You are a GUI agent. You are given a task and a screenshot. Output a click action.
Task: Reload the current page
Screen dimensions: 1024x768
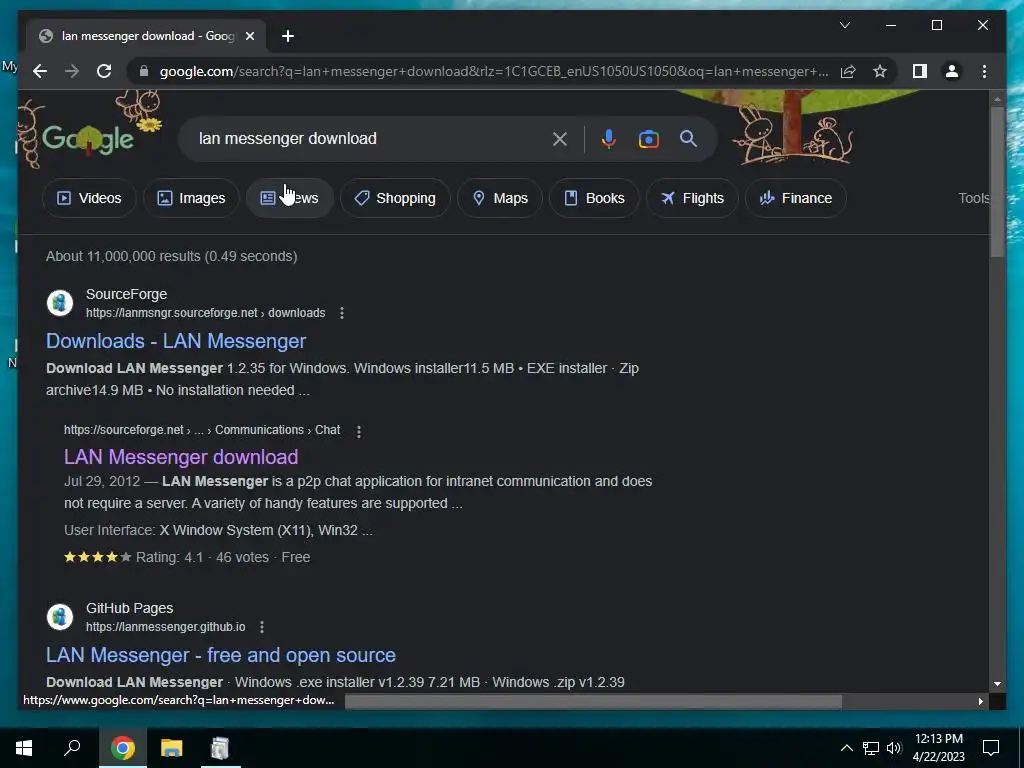click(x=104, y=71)
